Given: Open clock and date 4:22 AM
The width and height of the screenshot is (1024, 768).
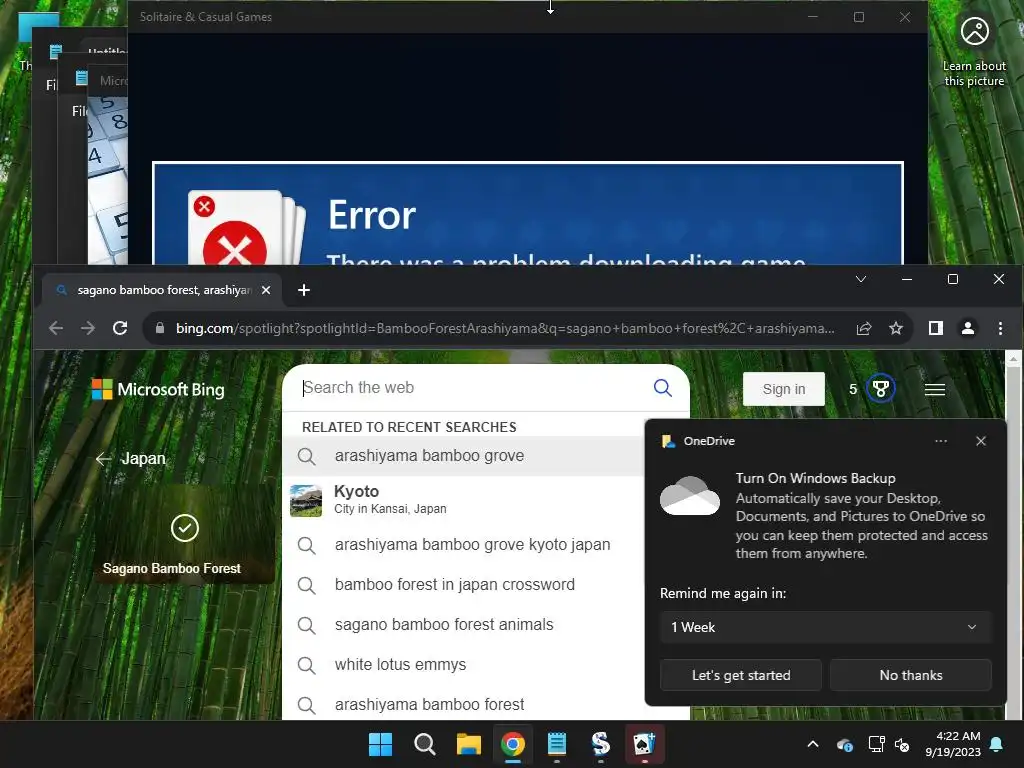Looking at the screenshot, I should click(953, 744).
